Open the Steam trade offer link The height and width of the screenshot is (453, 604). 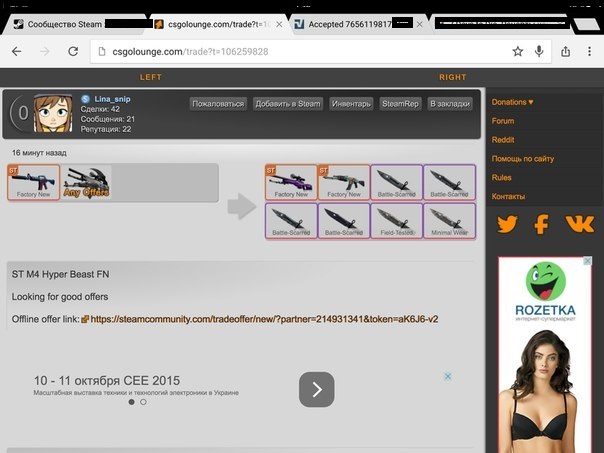(x=264, y=319)
